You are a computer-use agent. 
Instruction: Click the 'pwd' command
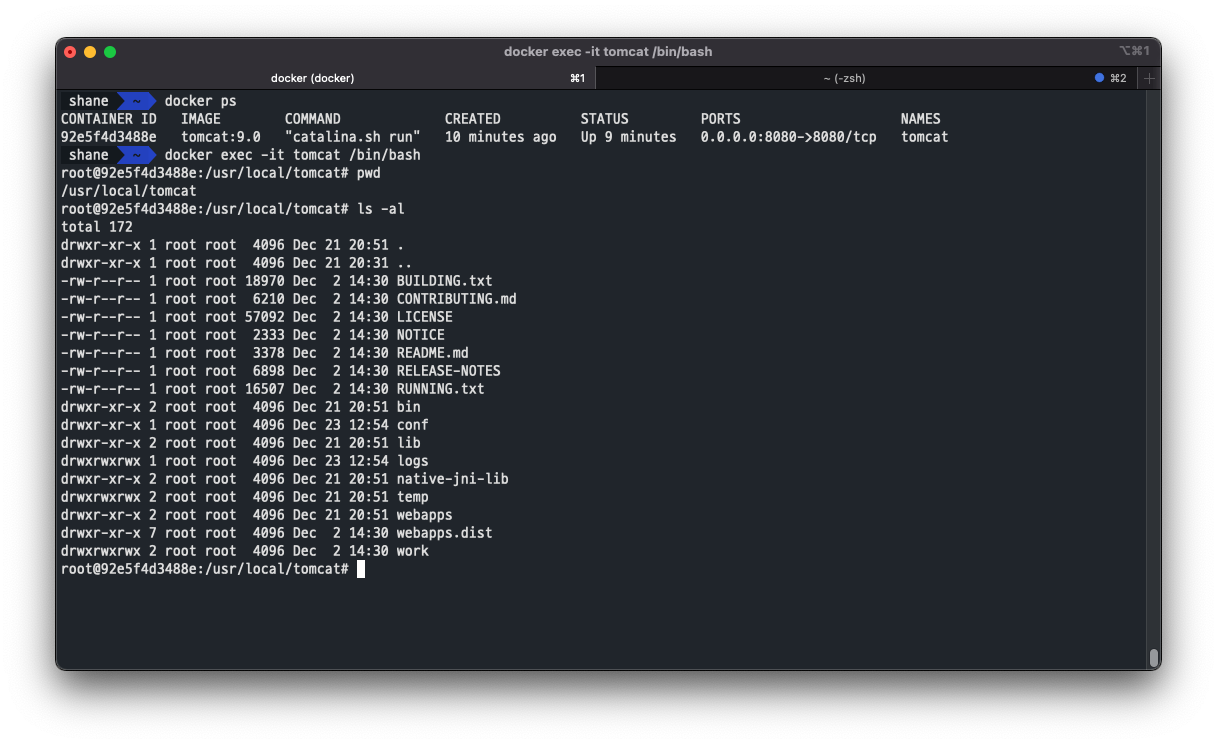tap(368, 173)
